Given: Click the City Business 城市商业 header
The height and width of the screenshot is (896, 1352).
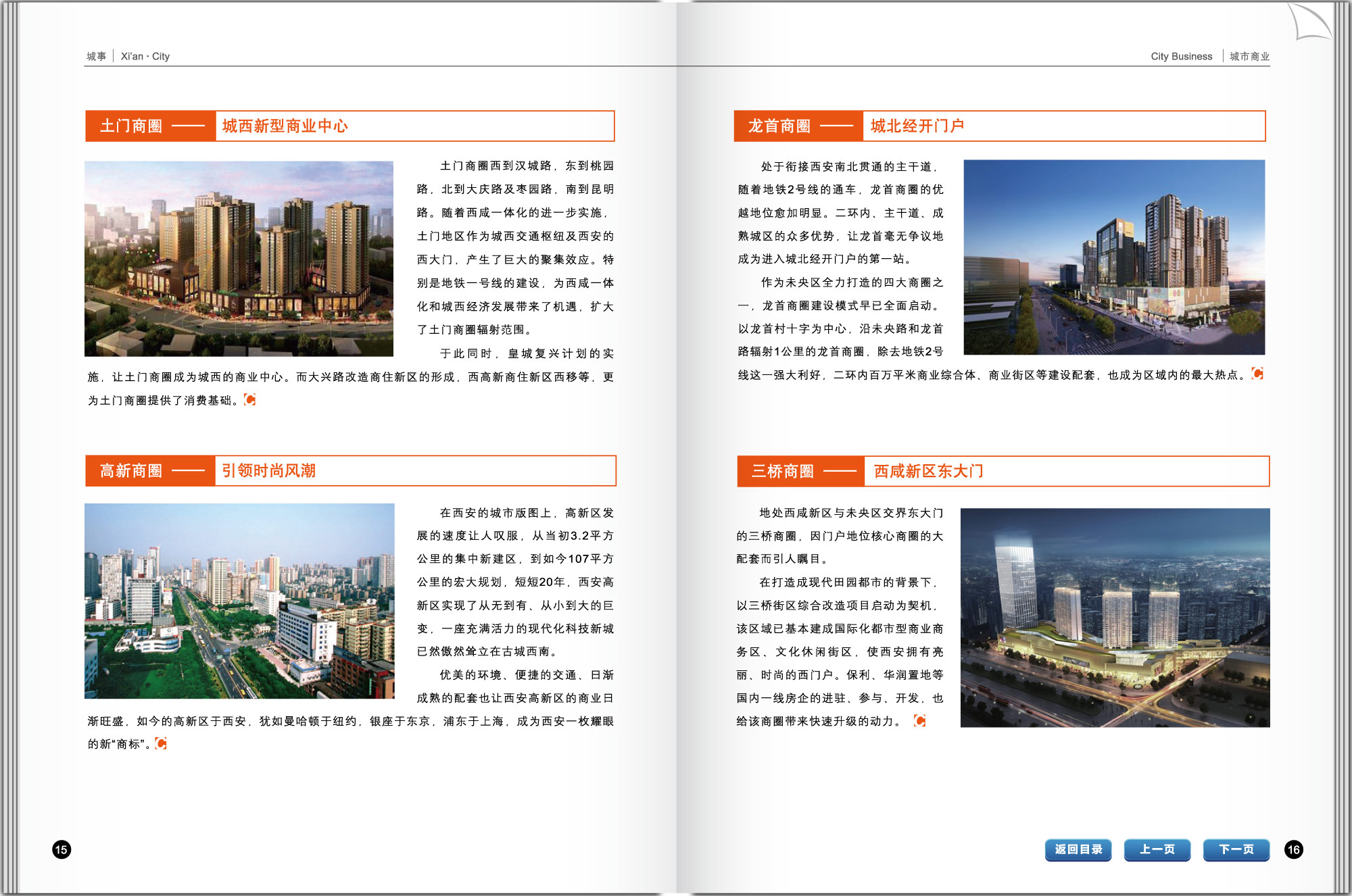Looking at the screenshot, I should pyautogui.click(x=1209, y=56).
